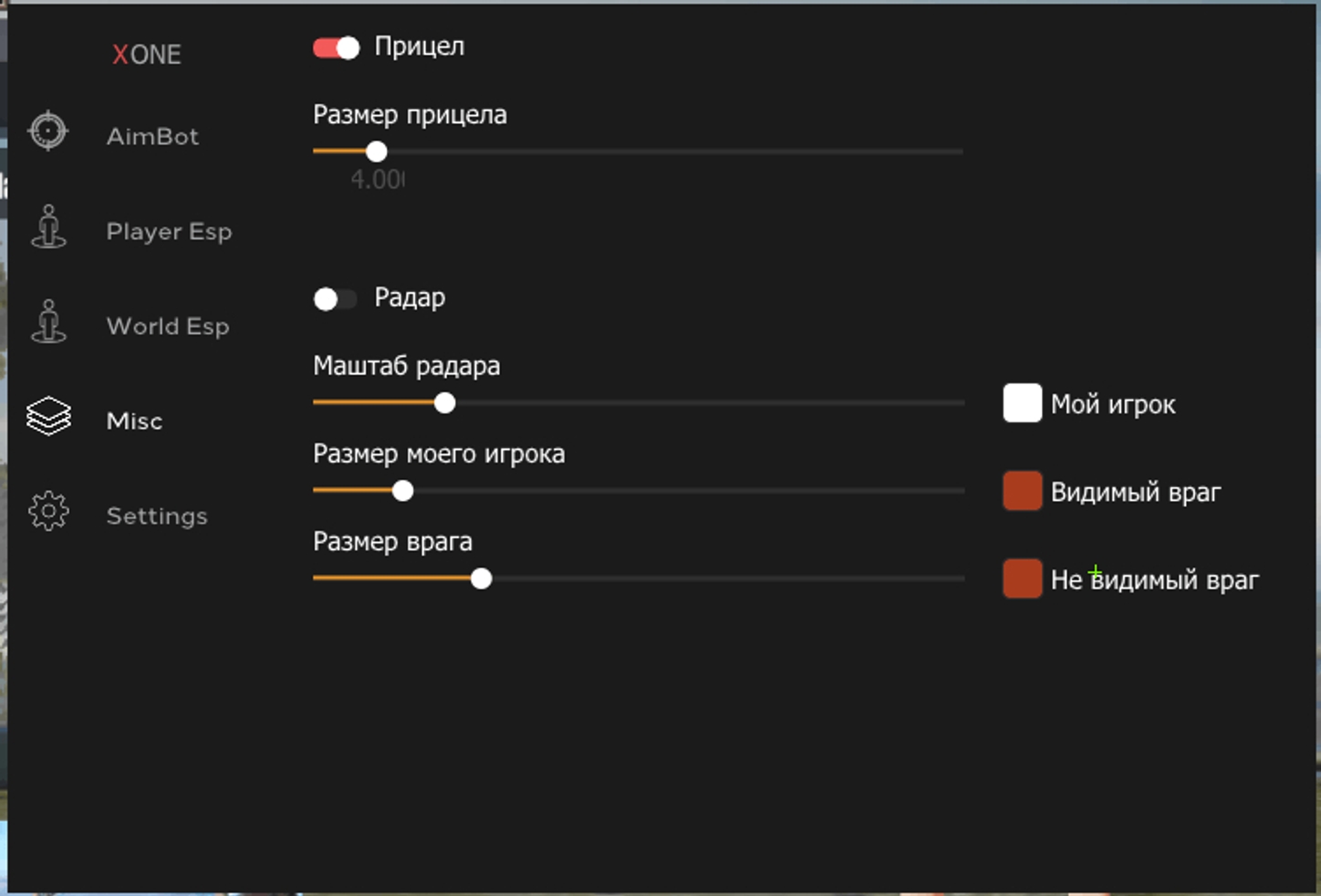Click the Маштаб радара slider handle
The image size is (1321, 896).
tap(444, 403)
